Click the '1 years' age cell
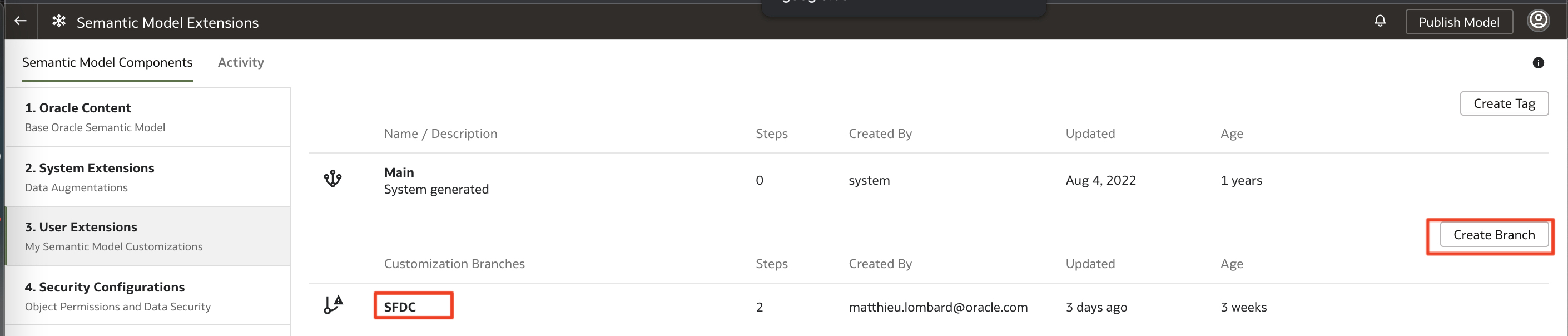 click(1241, 180)
